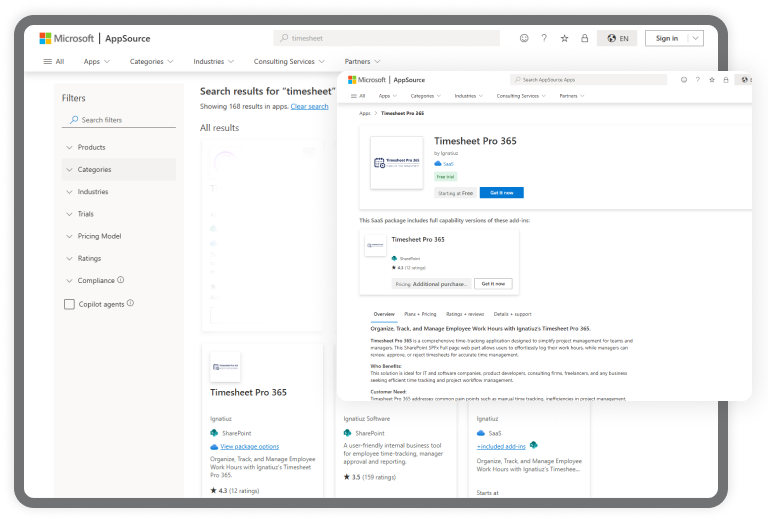This screenshot has height=523, width=768.
Task: Open Timesheet Pro 365 title in results card
Action: 248,393
